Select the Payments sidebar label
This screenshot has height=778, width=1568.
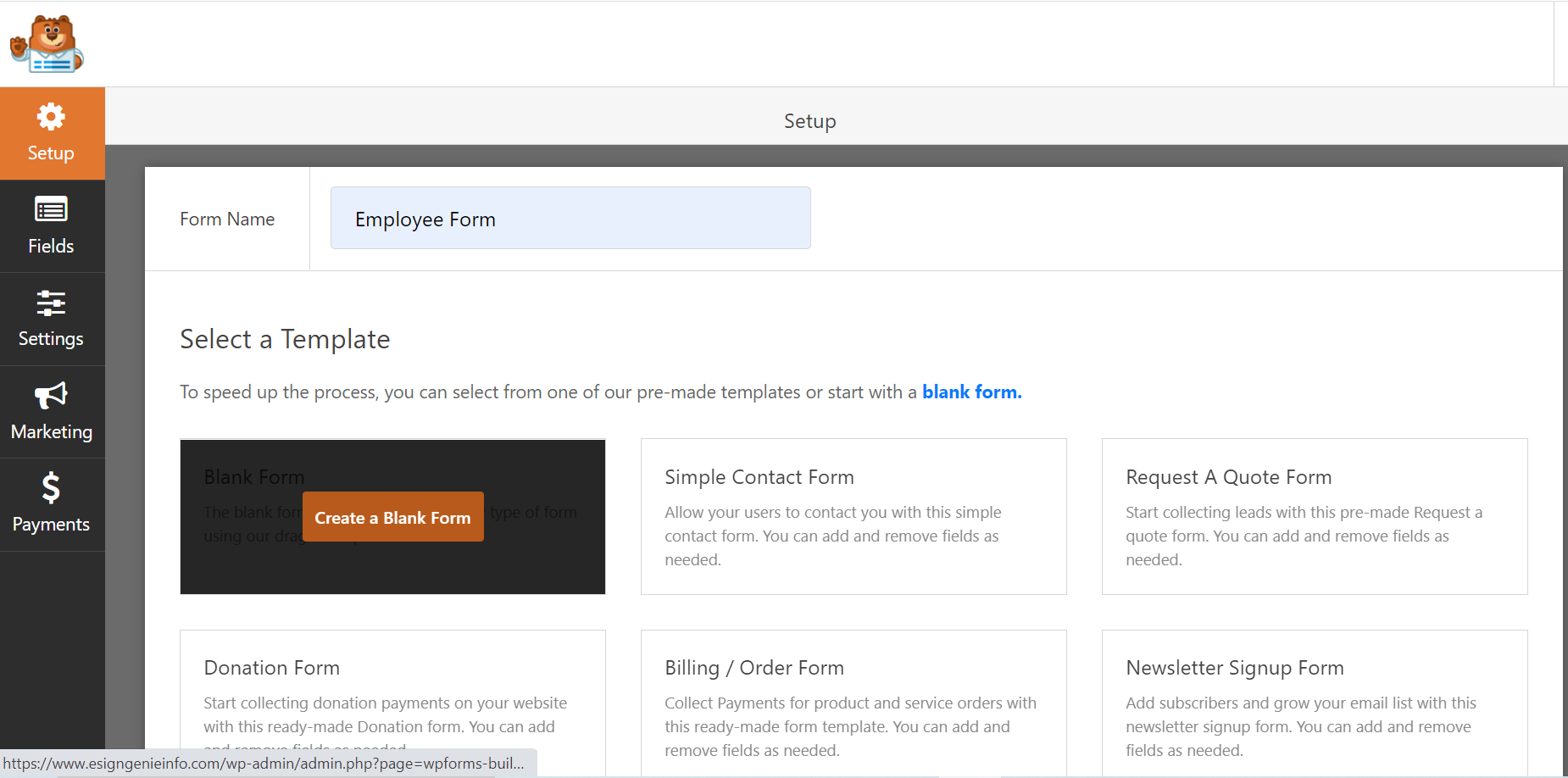[x=51, y=525]
